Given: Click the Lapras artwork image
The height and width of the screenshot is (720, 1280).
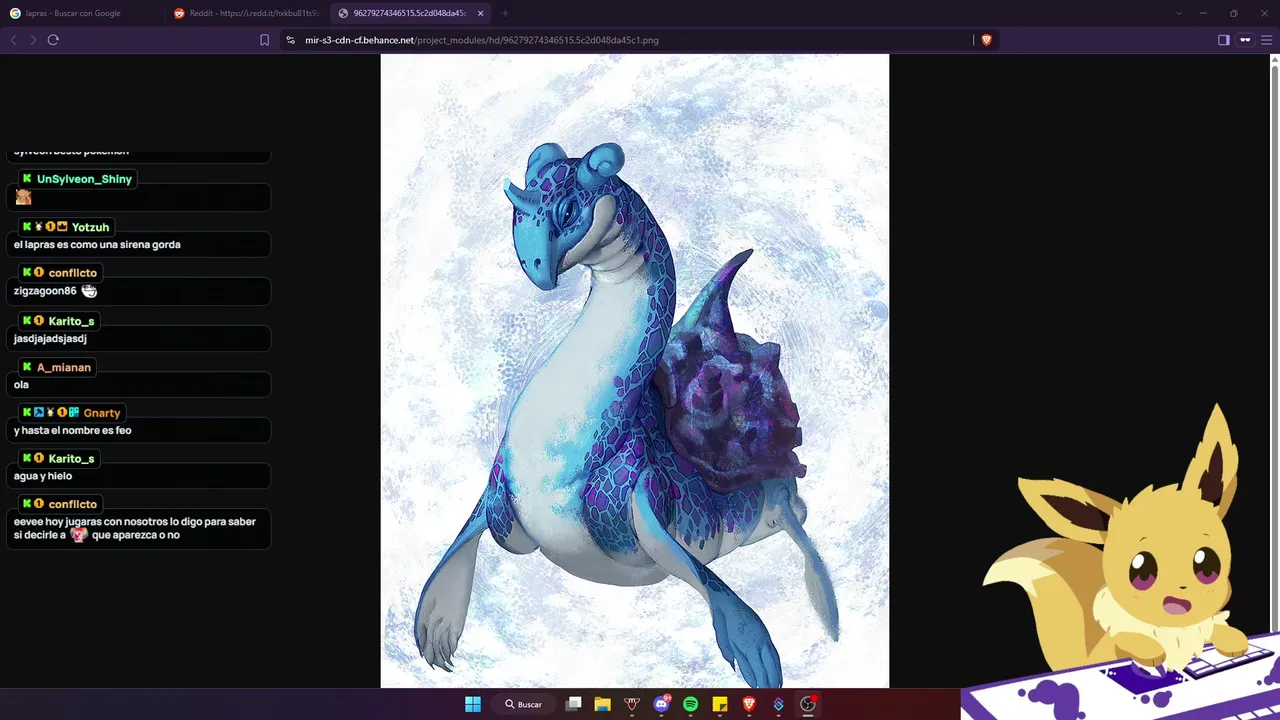Looking at the screenshot, I should 635,371.
